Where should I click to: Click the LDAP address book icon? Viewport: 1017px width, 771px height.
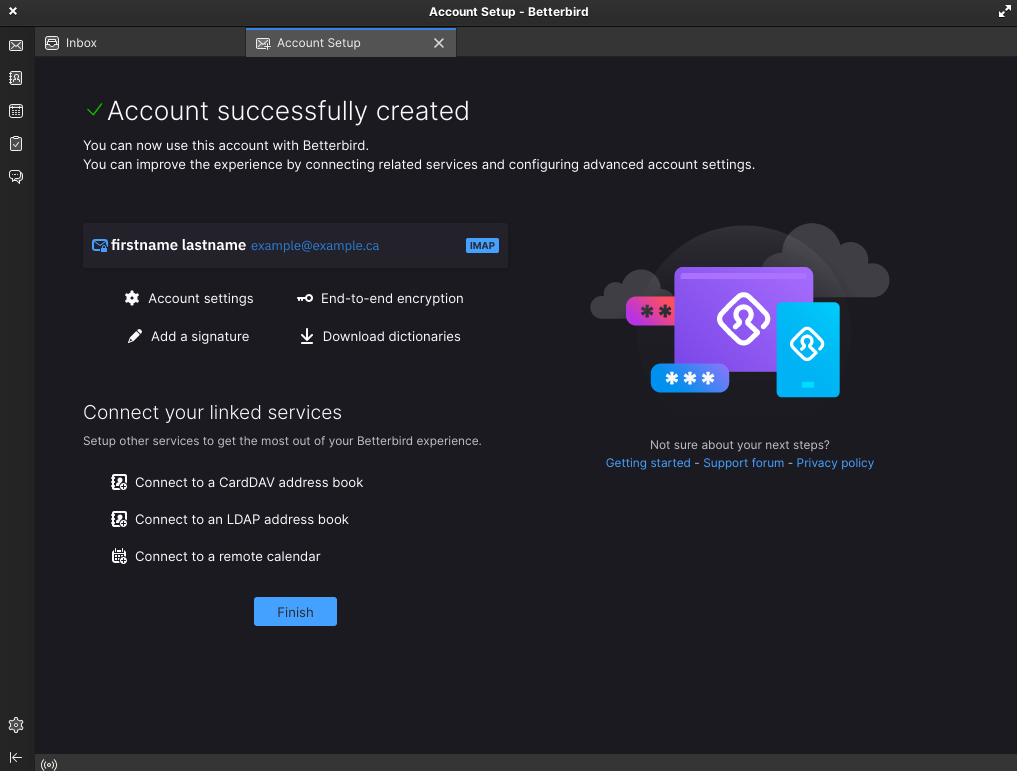(119, 519)
